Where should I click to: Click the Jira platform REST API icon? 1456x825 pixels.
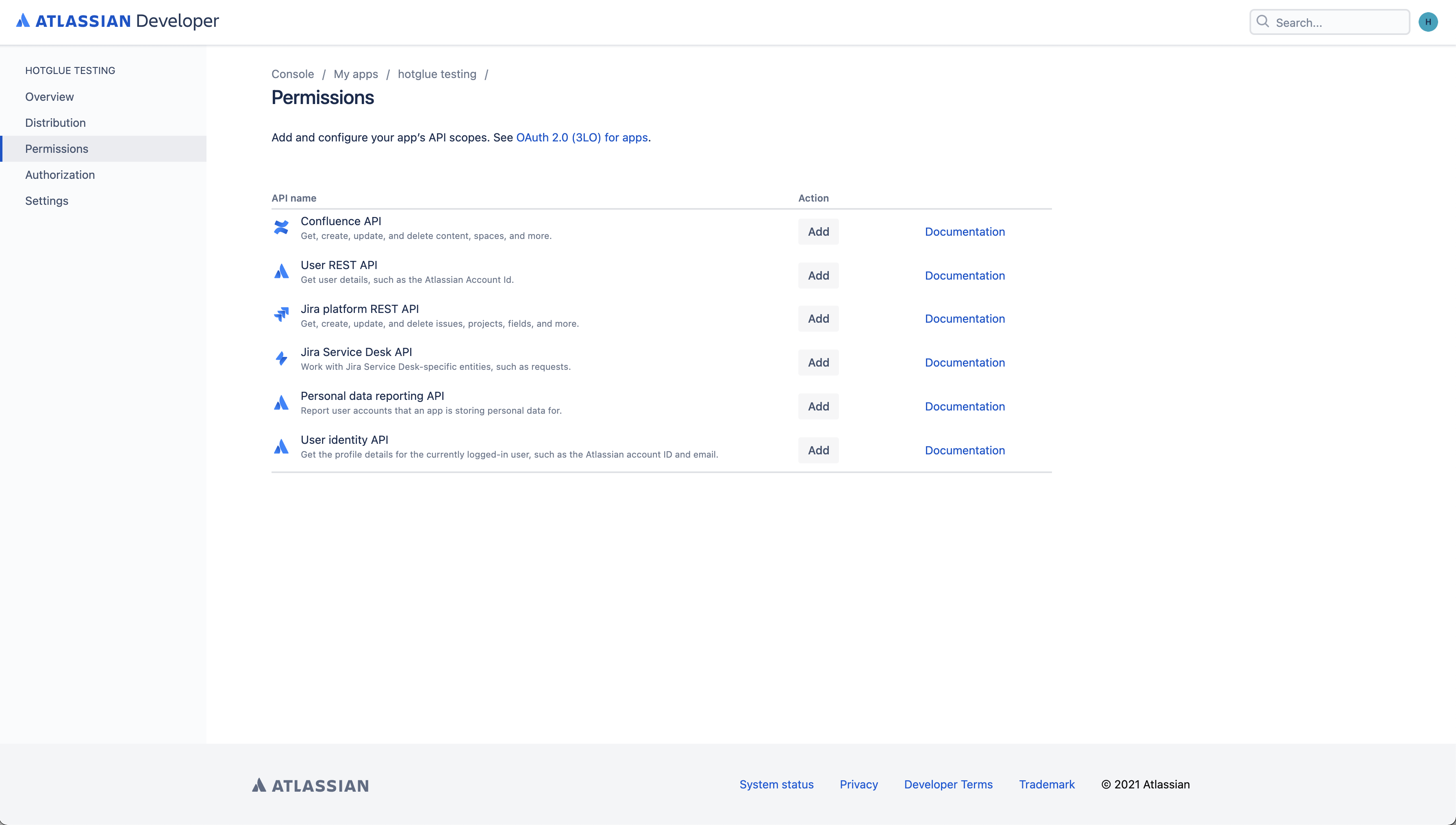click(281, 315)
